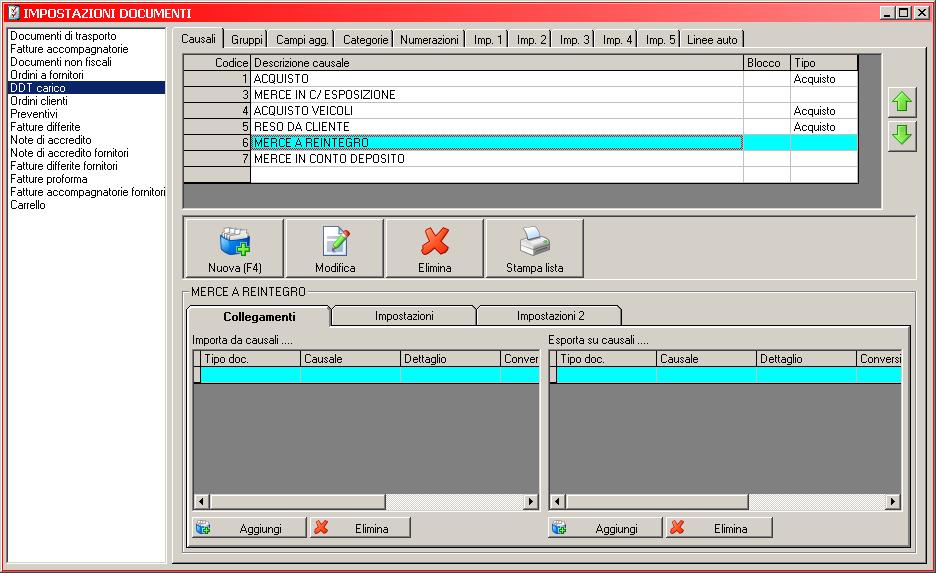
Task: Select Fatture accompagnatorie document type
Action: [87, 49]
